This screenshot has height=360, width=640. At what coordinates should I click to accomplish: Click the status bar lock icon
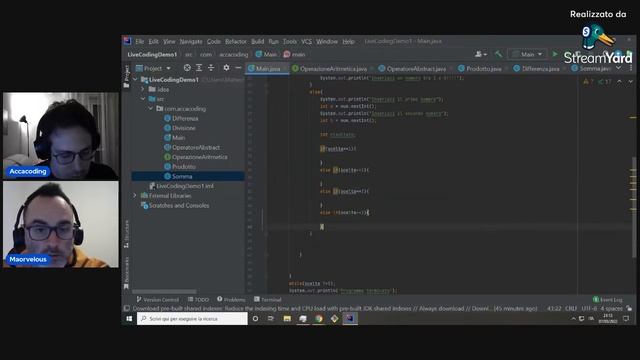coord(629,309)
